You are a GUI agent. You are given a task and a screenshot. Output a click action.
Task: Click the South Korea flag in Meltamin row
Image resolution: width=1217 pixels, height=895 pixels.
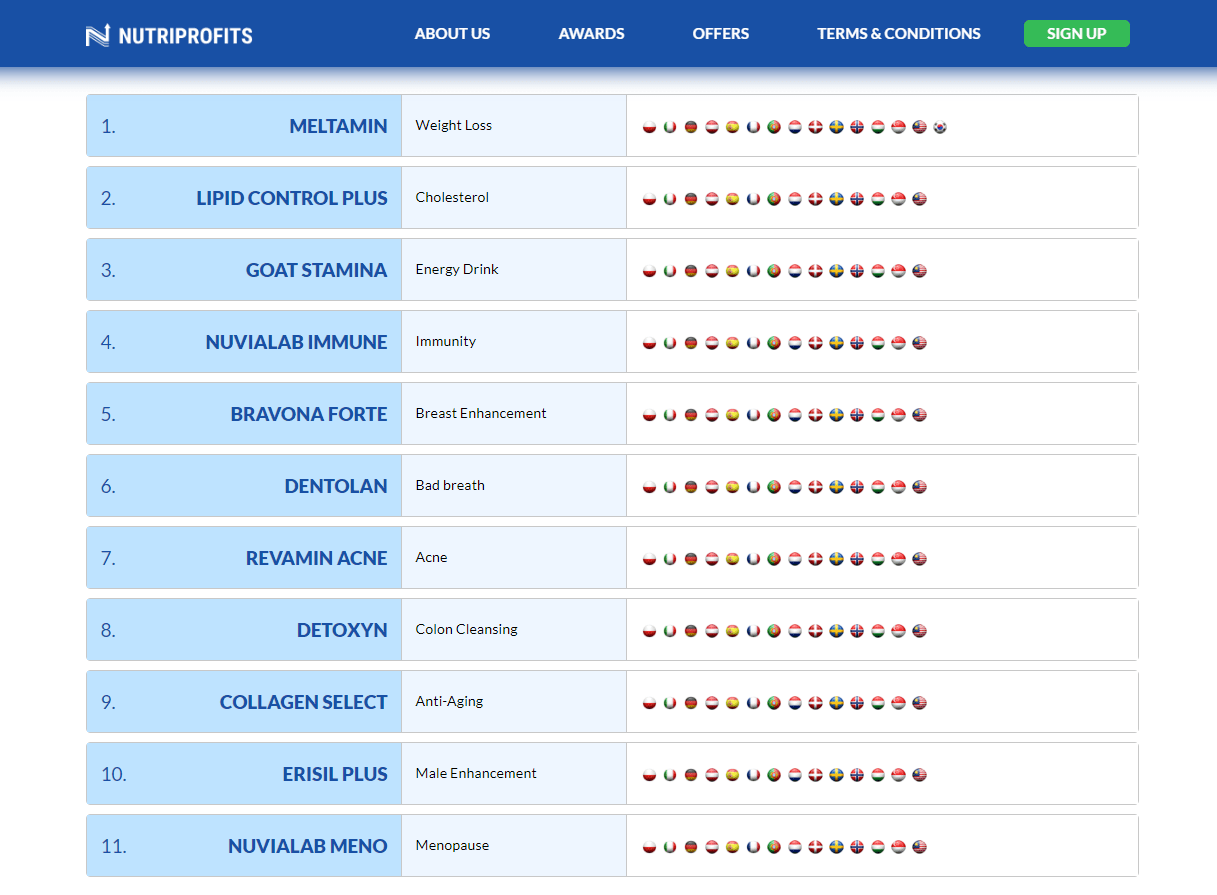pyautogui.click(x=940, y=127)
